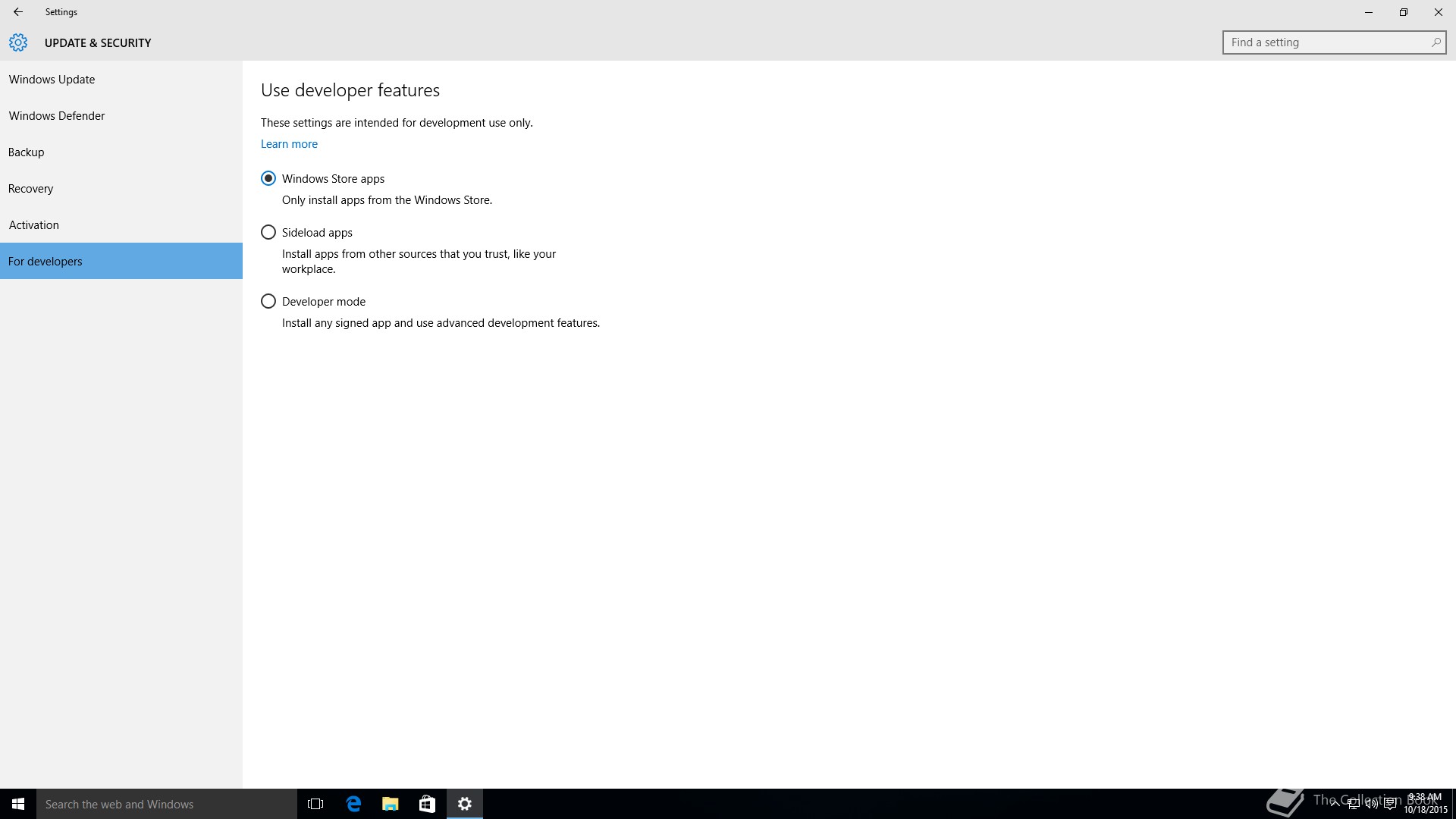
Task: Open the Windows Update section
Action: tap(121, 79)
